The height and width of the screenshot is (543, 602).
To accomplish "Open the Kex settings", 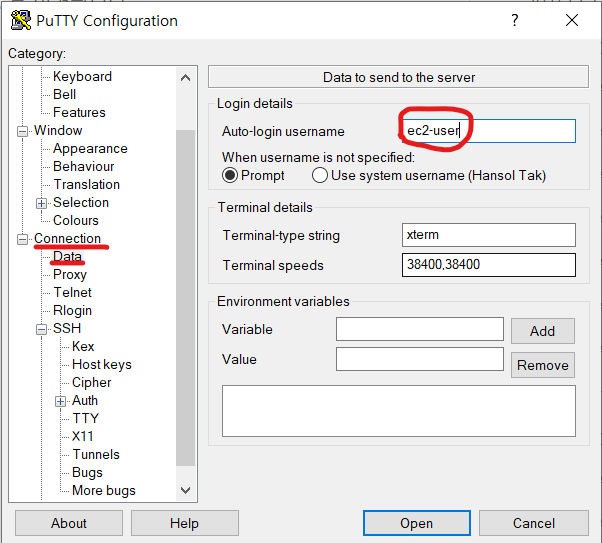I will (x=83, y=346).
